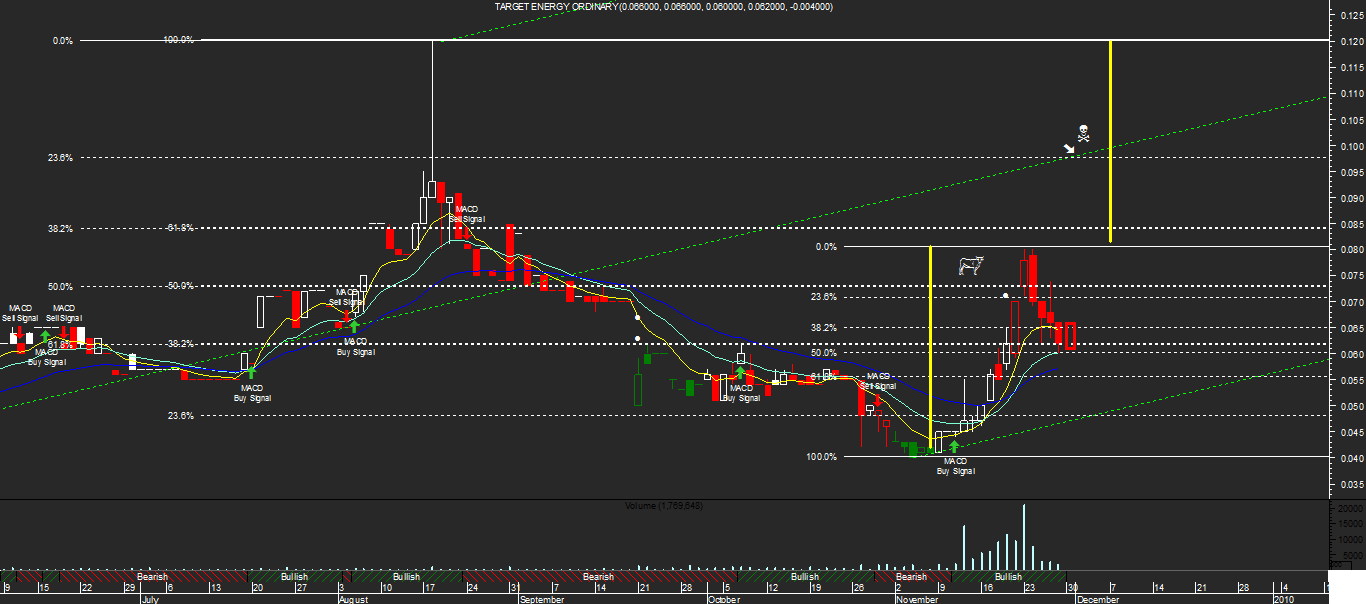Select the 0.0% Fibonacci label on the 0.080 line
Screen dimensions: 1366x604
[x=825, y=246]
